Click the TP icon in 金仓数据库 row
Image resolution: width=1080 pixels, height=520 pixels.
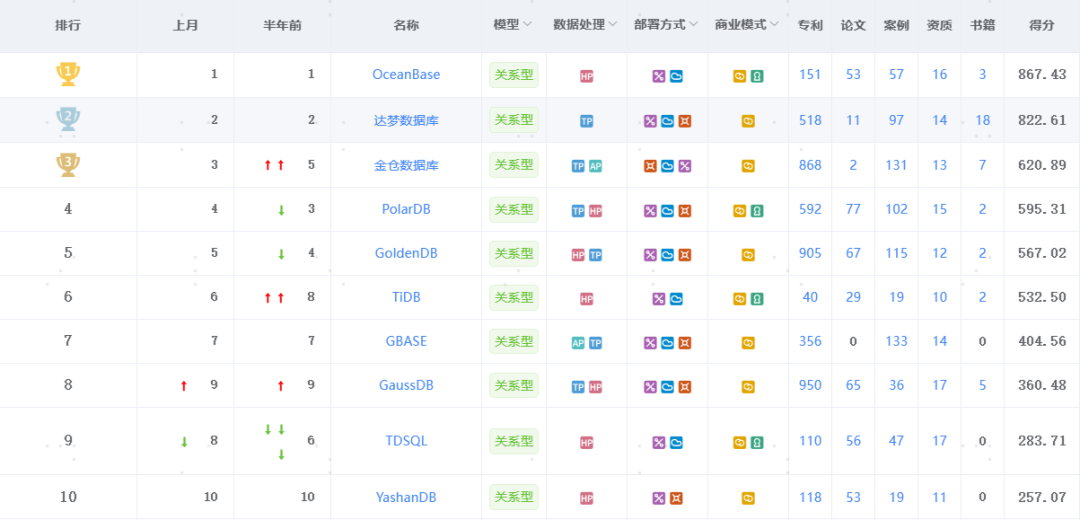click(579, 166)
